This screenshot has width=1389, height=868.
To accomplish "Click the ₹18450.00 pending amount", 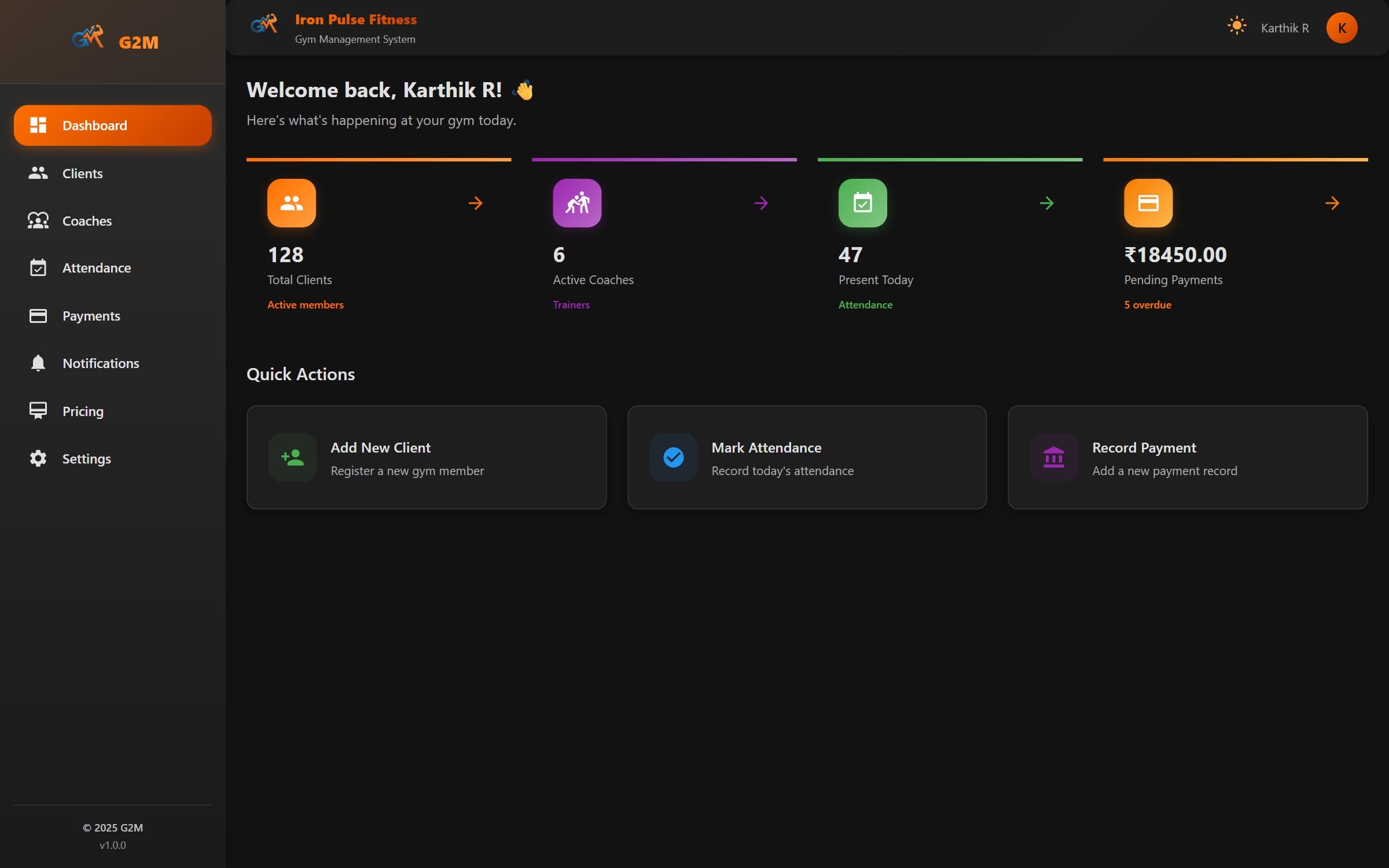I will [x=1175, y=255].
